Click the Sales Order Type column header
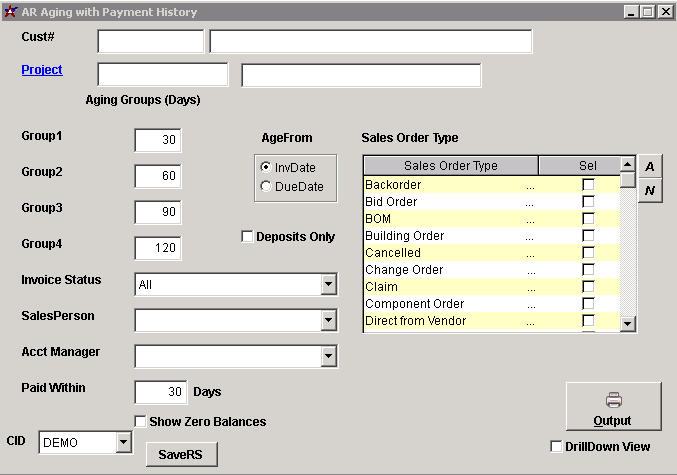This screenshot has height=475, width=677. (x=450, y=166)
